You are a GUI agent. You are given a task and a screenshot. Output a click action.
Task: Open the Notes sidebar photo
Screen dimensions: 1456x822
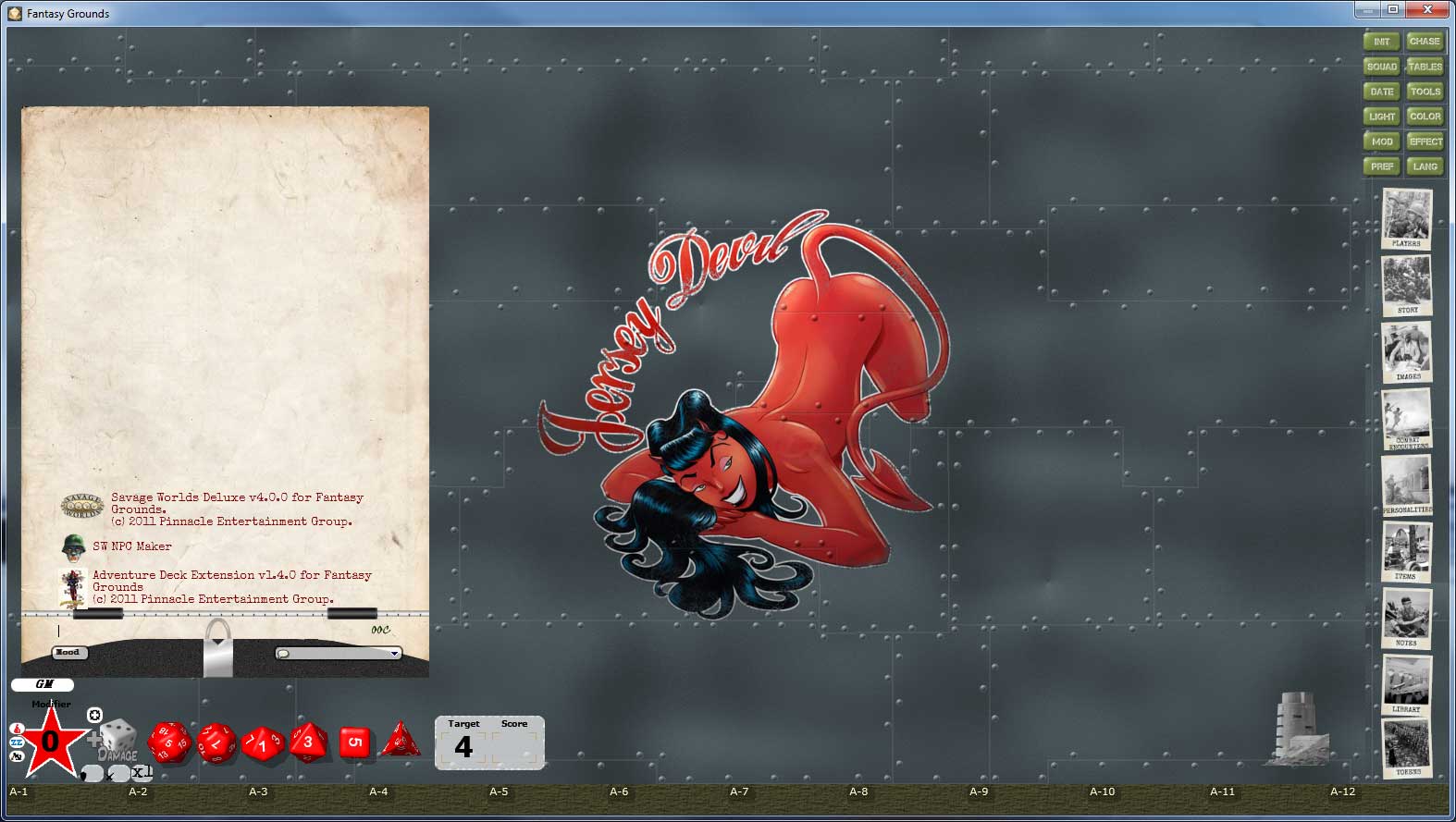click(1406, 619)
